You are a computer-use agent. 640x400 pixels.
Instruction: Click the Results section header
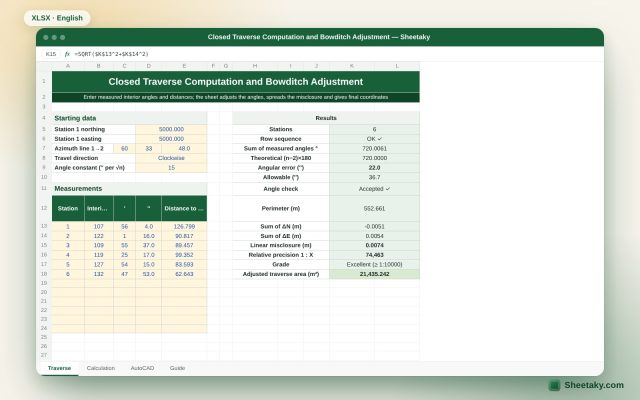326,118
